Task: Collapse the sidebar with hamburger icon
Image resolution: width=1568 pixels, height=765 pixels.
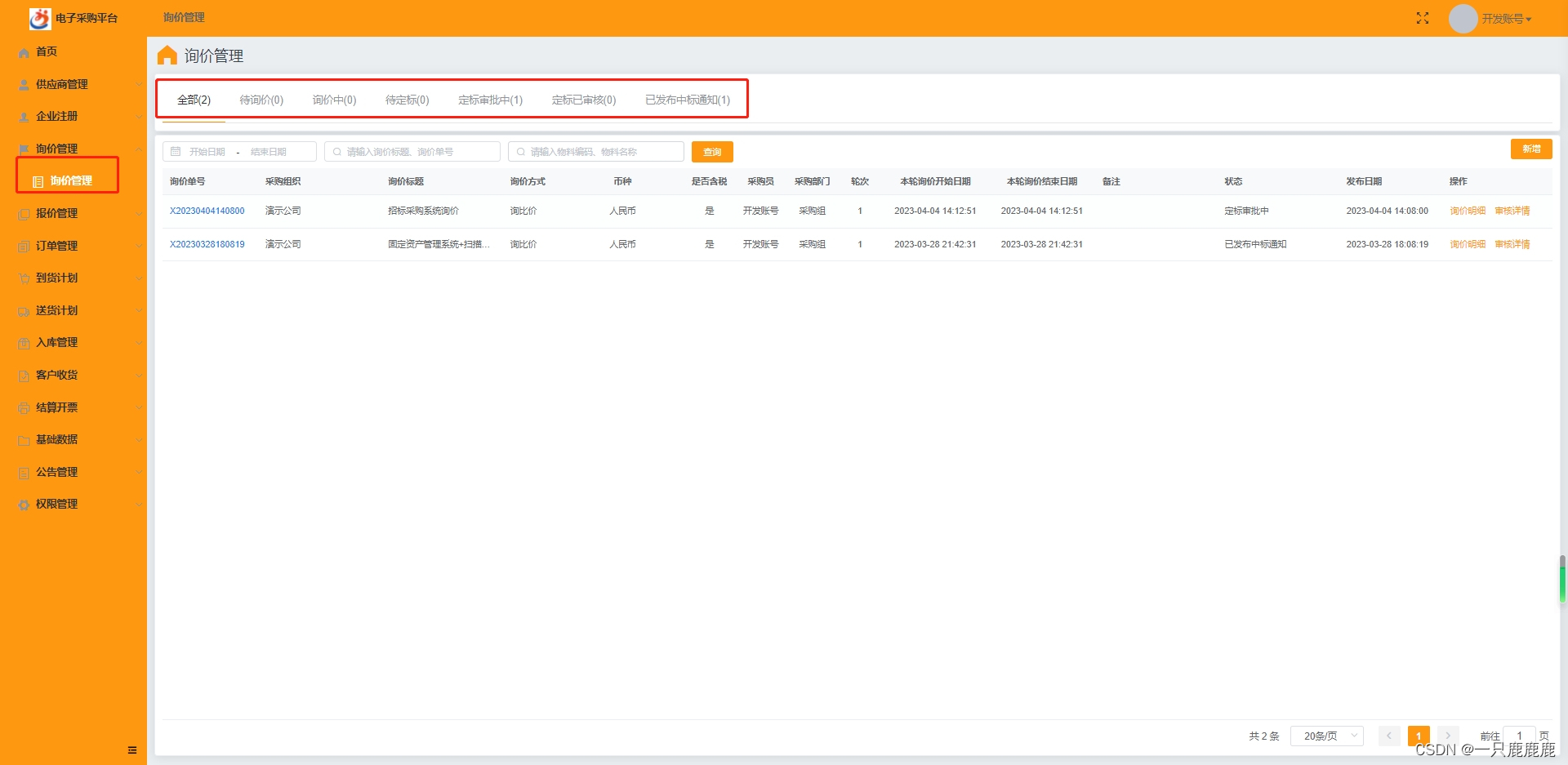Action: point(132,749)
